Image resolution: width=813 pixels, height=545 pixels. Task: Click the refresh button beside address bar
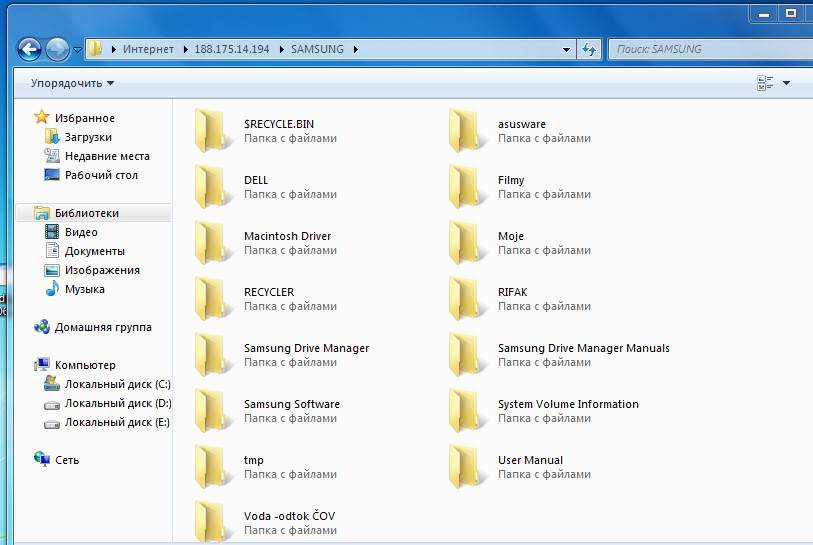589,49
